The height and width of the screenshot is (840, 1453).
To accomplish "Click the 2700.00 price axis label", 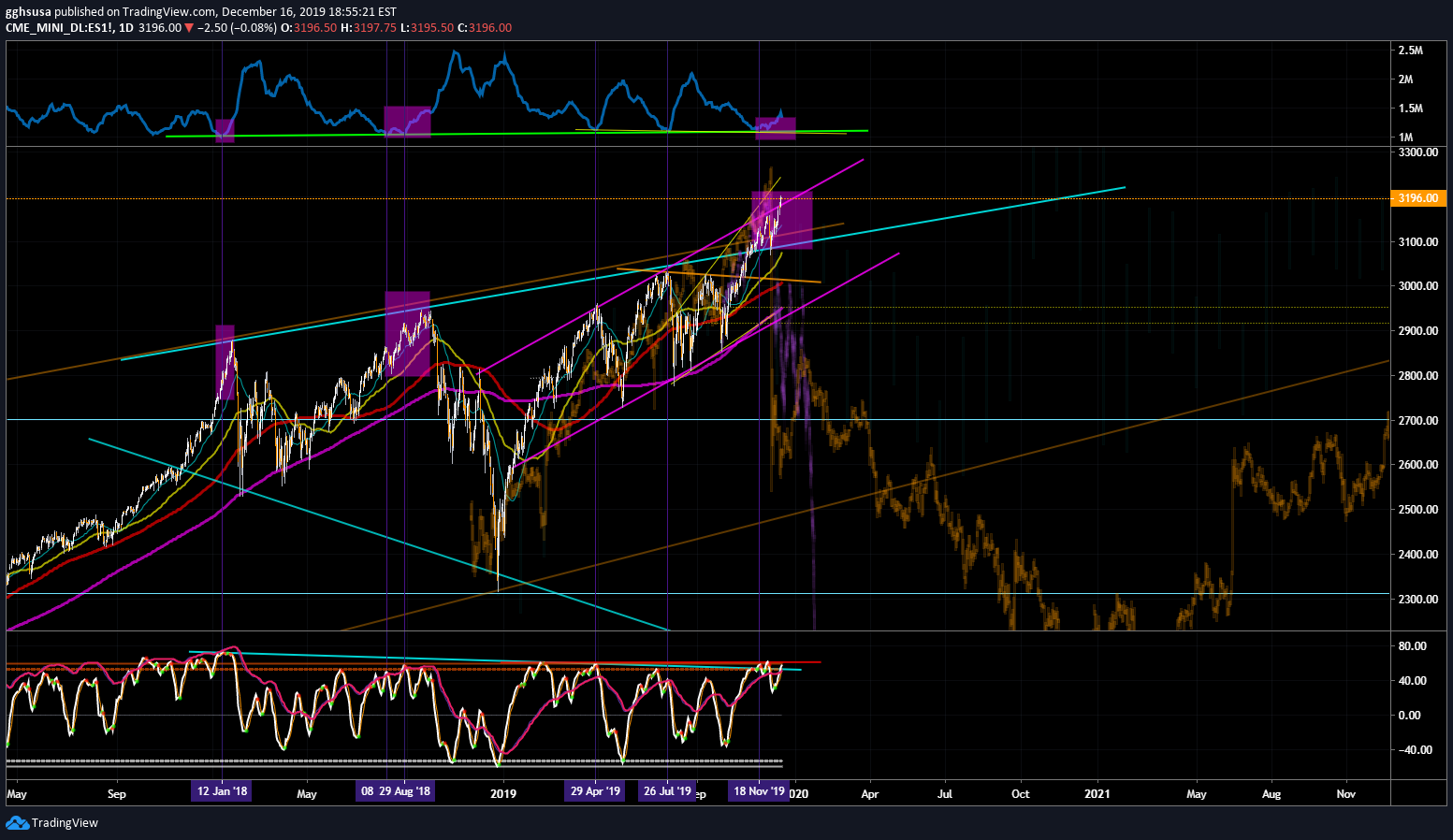I will point(1418,421).
